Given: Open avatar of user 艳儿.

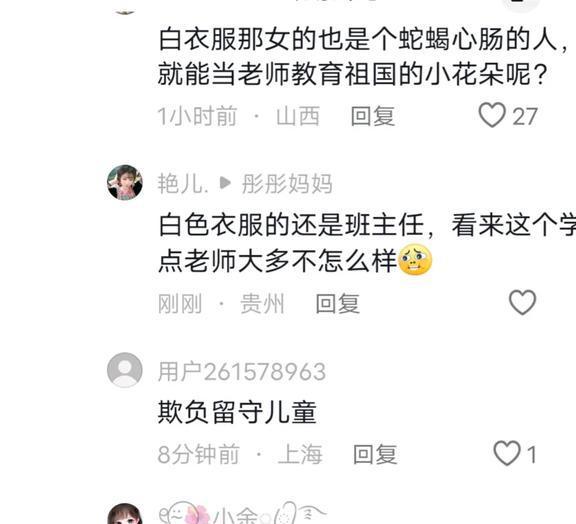Looking at the screenshot, I should coord(125,182).
